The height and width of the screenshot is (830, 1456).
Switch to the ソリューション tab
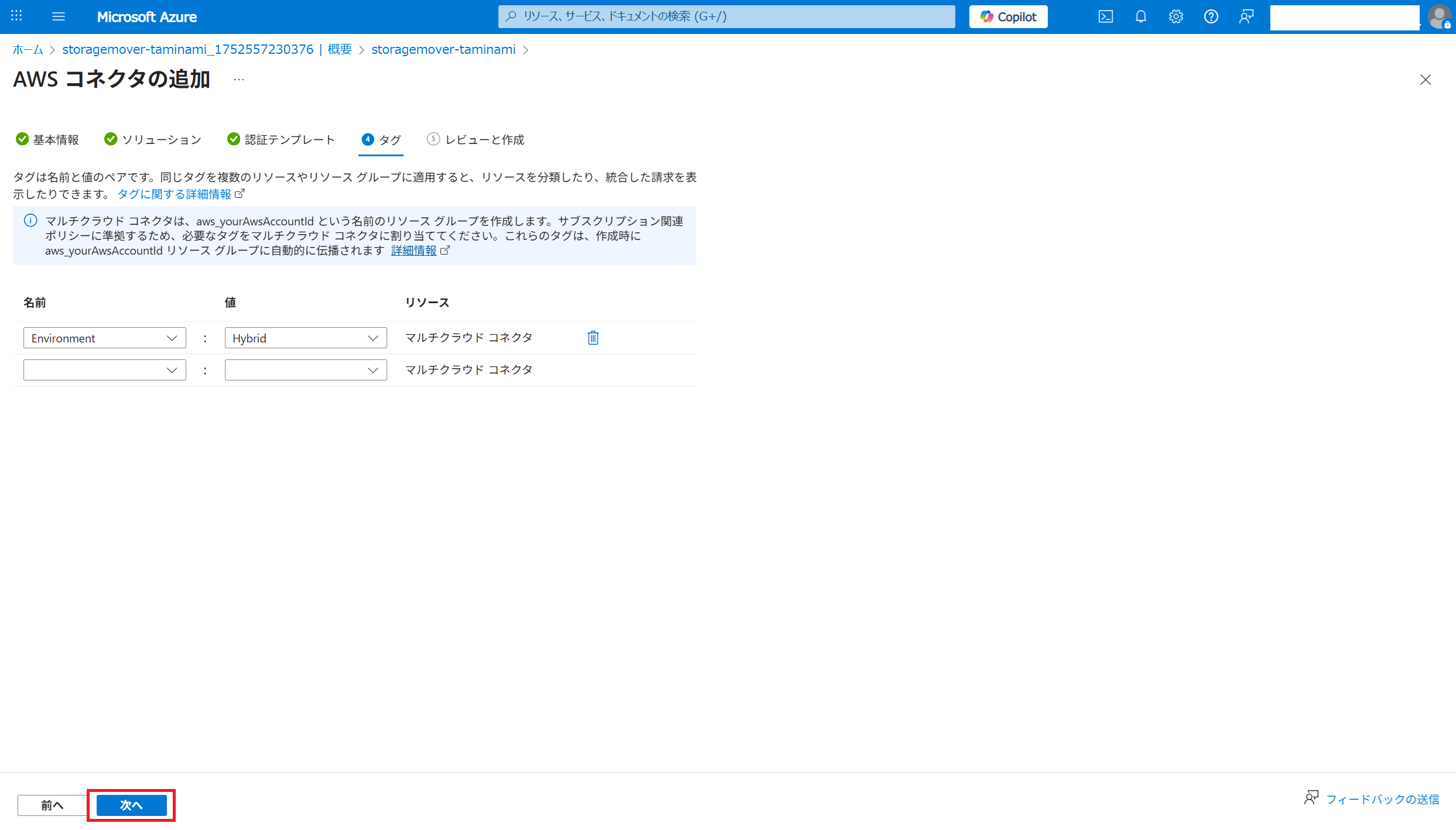point(153,139)
